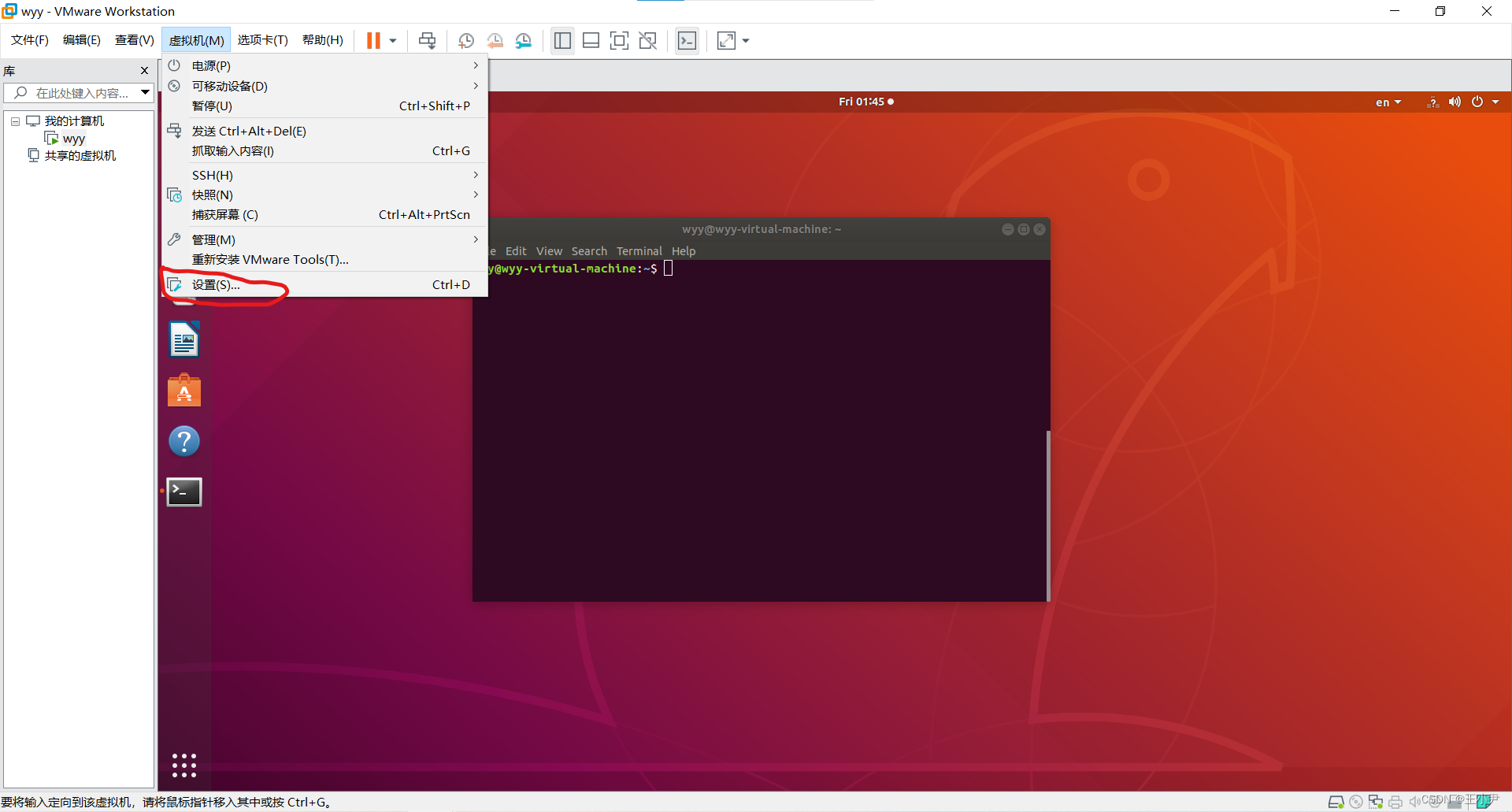
Task: Open the terminal's Edit menu
Action: click(x=516, y=251)
